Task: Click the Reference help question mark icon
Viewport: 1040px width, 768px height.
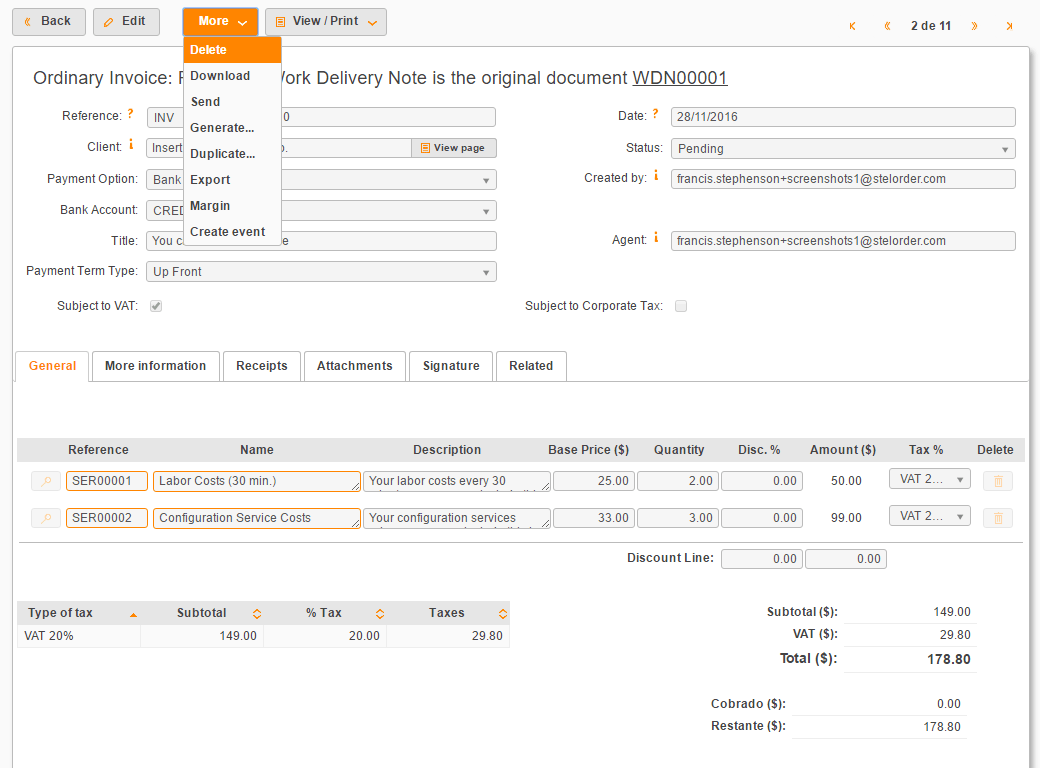Action: pos(131,114)
